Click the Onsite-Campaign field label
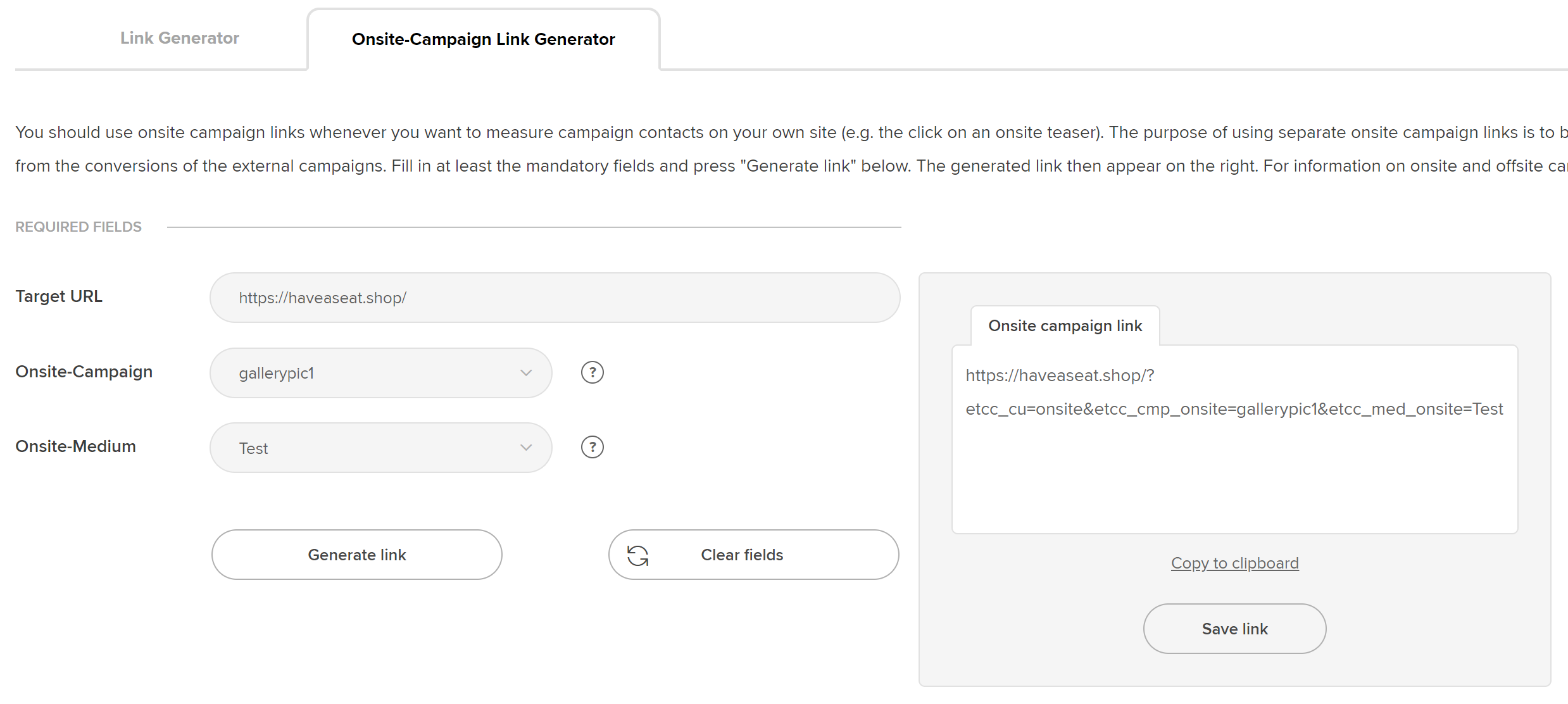The width and height of the screenshot is (1568, 704). click(x=84, y=372)
